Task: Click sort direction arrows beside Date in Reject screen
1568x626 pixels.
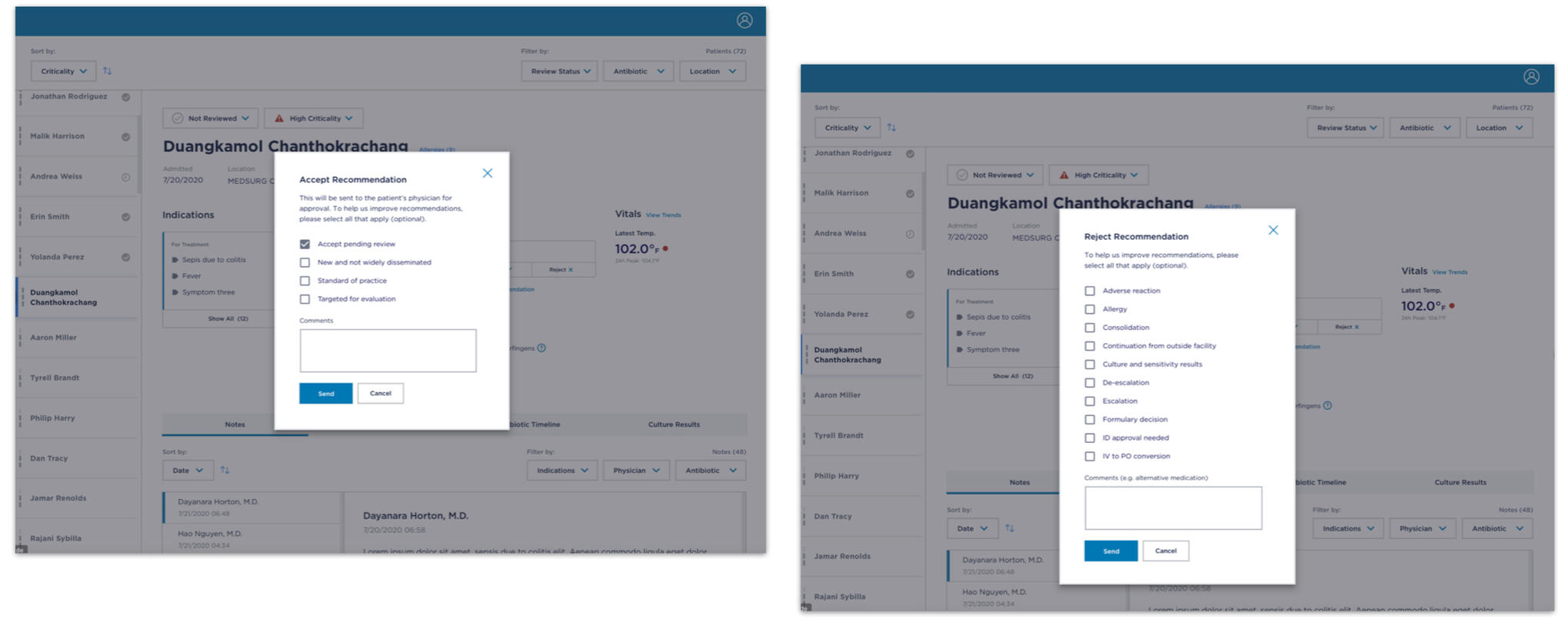Action: point(1009,528)
